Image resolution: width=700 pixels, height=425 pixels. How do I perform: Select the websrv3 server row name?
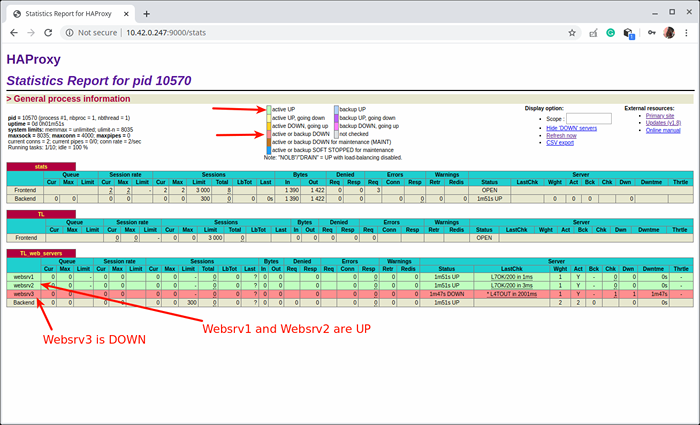pyautogui.click(x=24, y=294)
